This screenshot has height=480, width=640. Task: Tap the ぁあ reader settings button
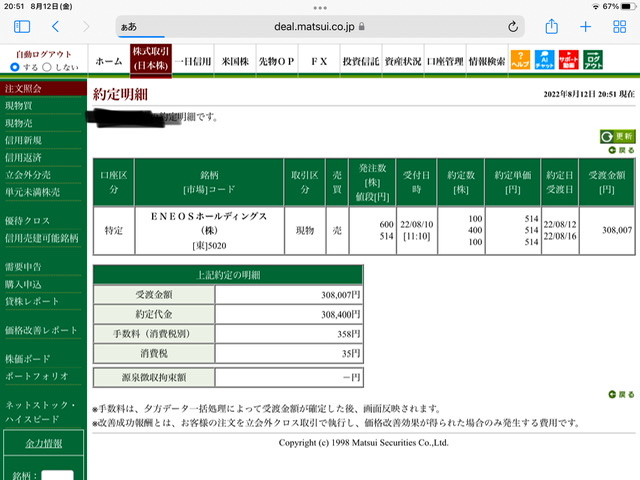[x=129, y=27]
